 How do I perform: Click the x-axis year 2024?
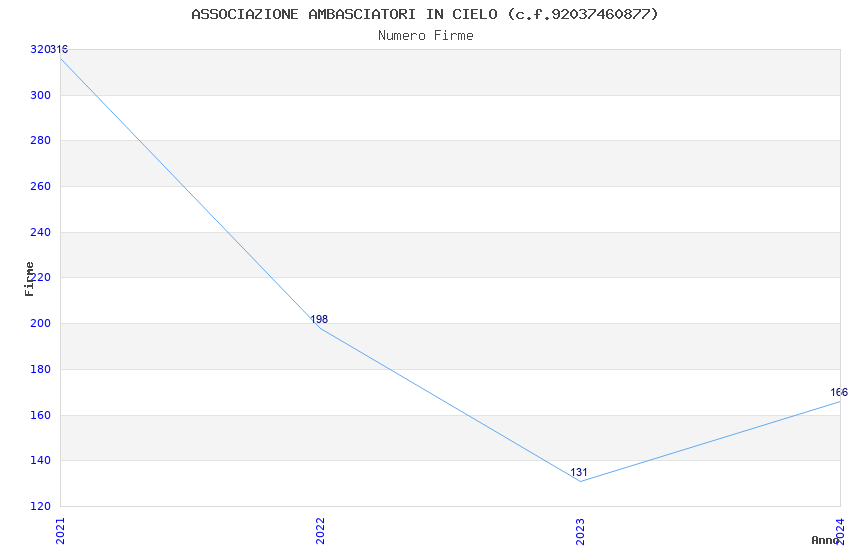tap(840, 530)
